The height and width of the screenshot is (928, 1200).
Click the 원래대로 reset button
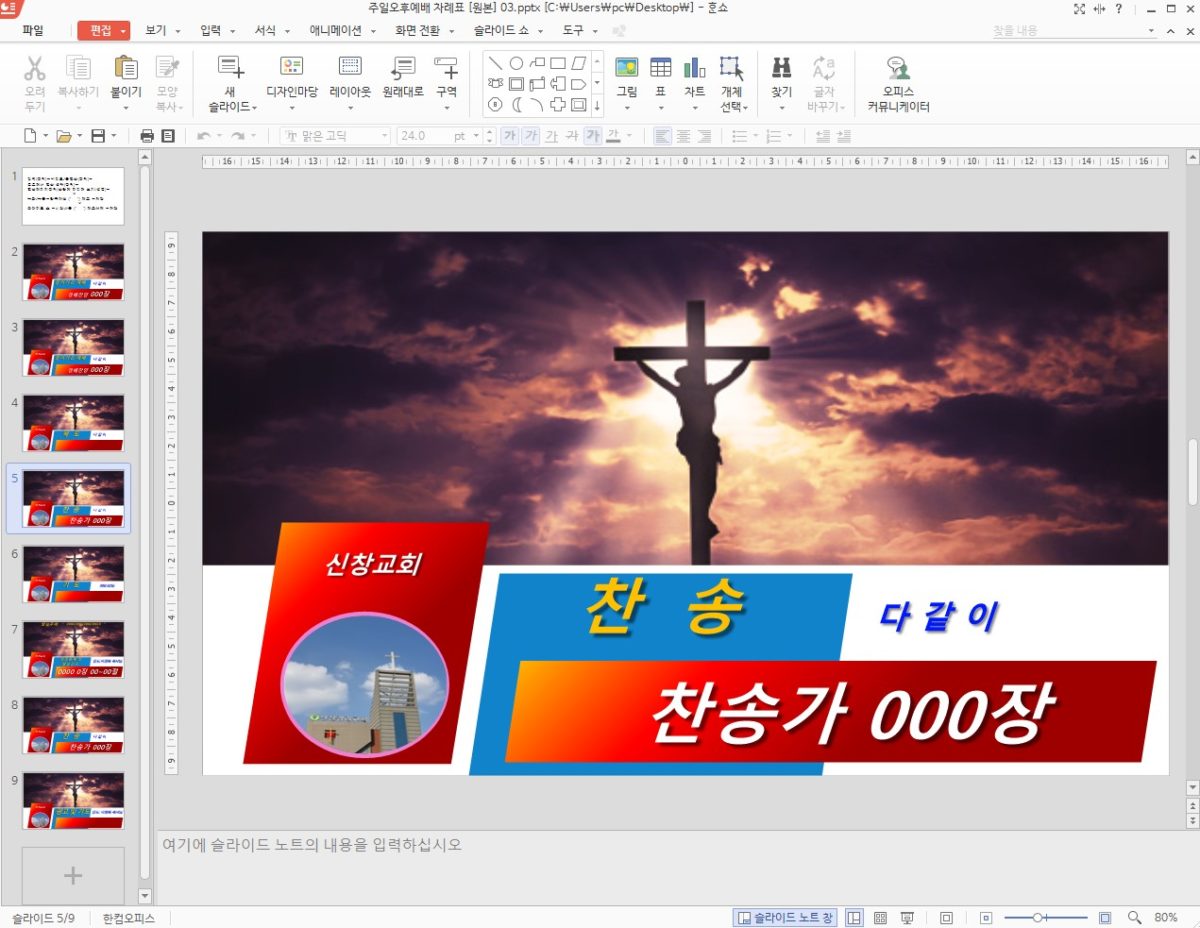coord(403,77)
